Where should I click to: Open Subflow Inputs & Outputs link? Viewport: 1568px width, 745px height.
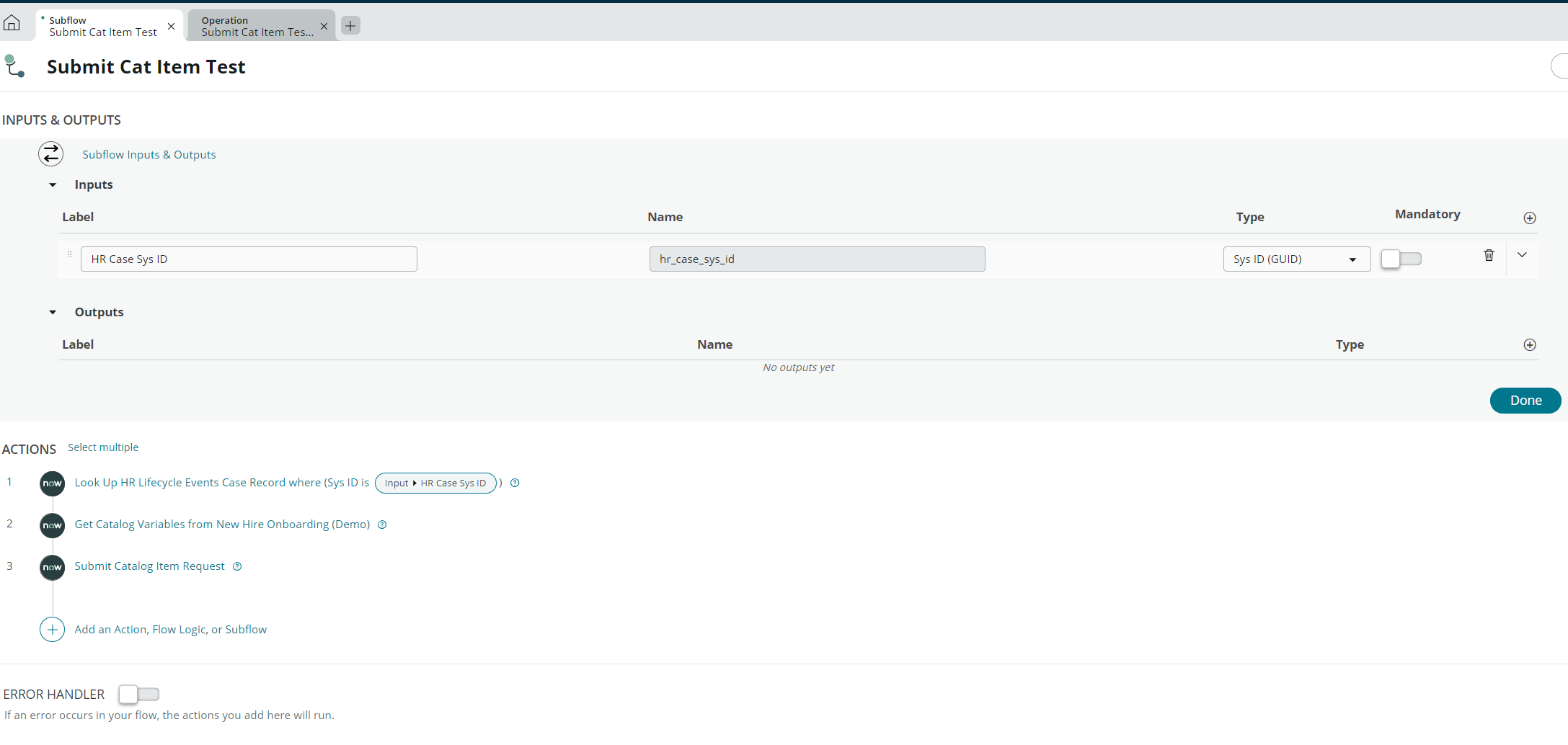[149, 155]
